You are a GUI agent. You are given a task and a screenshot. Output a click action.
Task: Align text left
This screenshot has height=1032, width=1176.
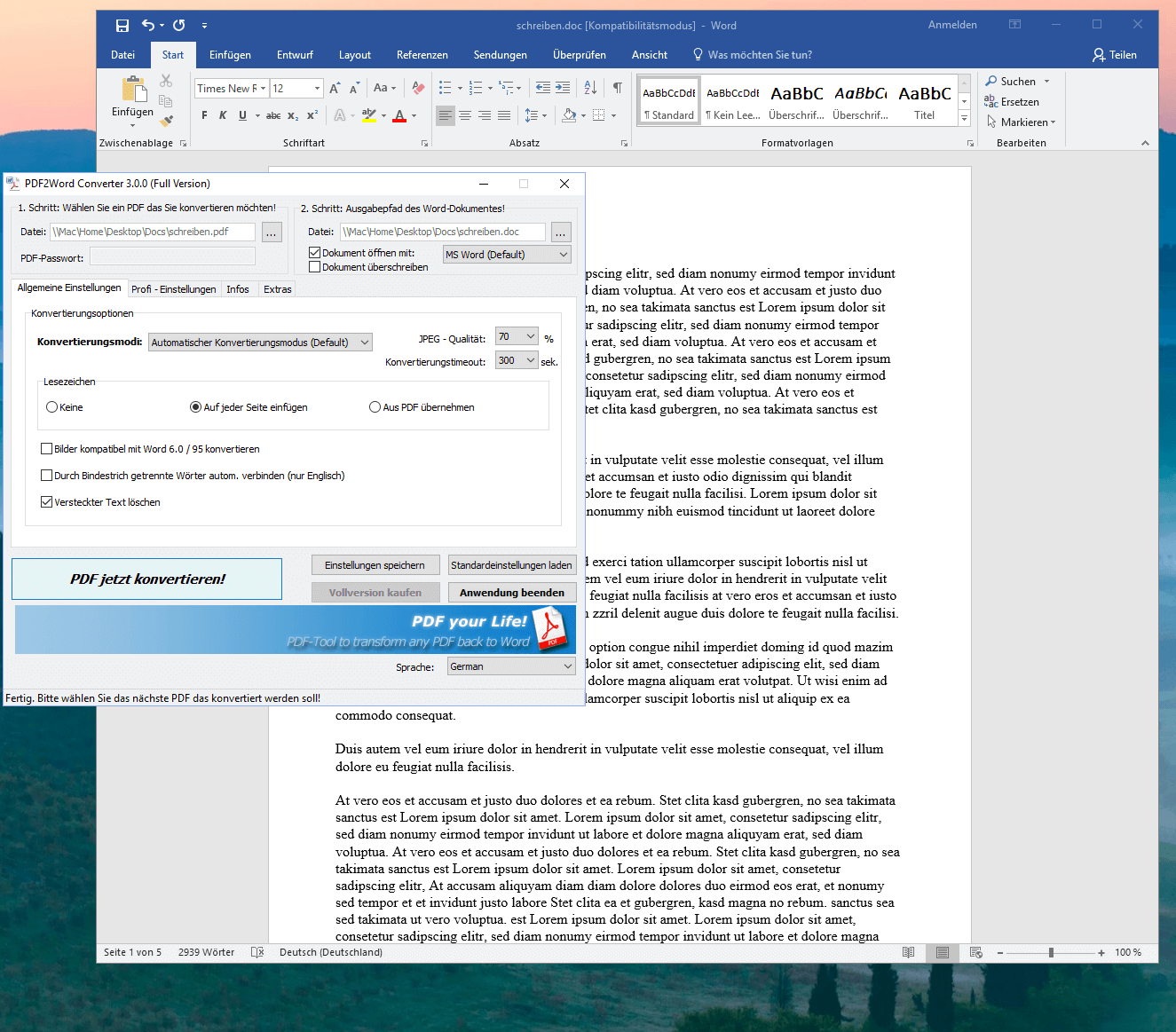click(x=446, y=115)
